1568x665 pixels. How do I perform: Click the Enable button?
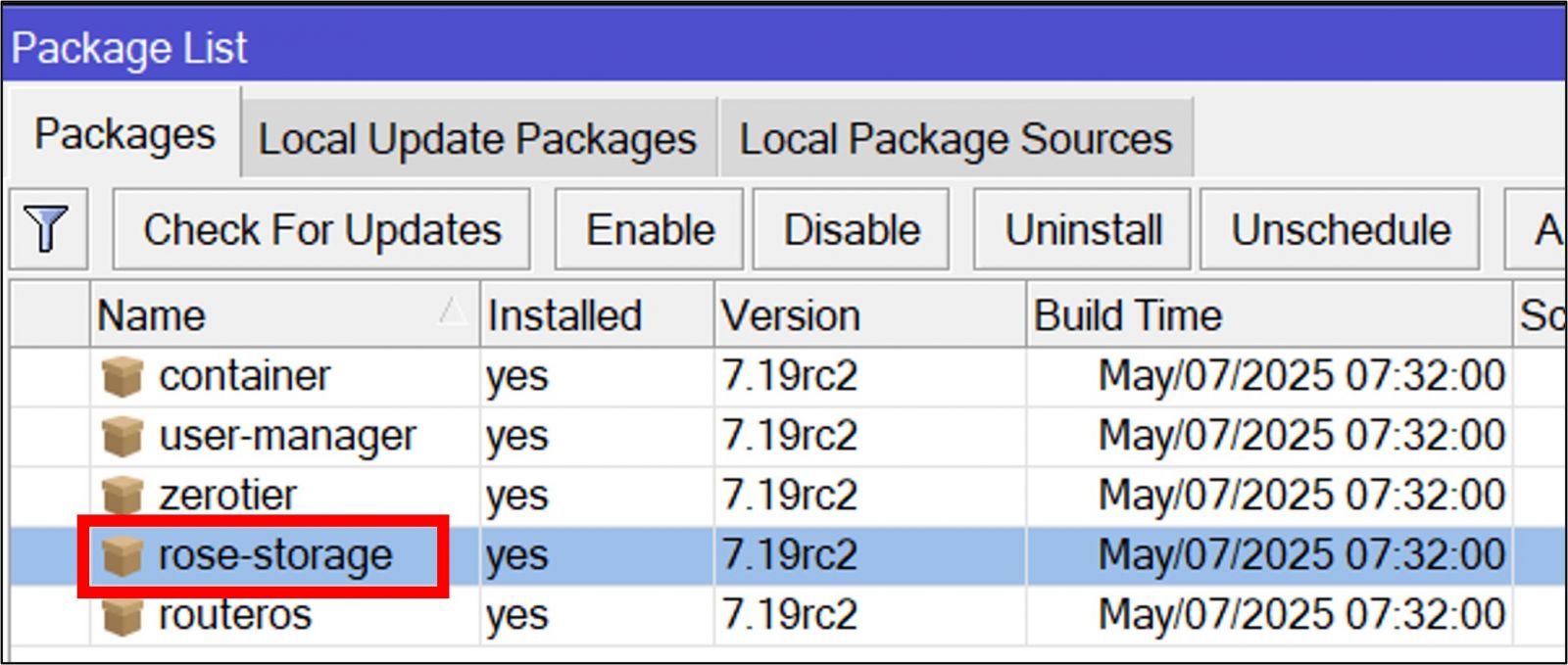tap(649, 230)
